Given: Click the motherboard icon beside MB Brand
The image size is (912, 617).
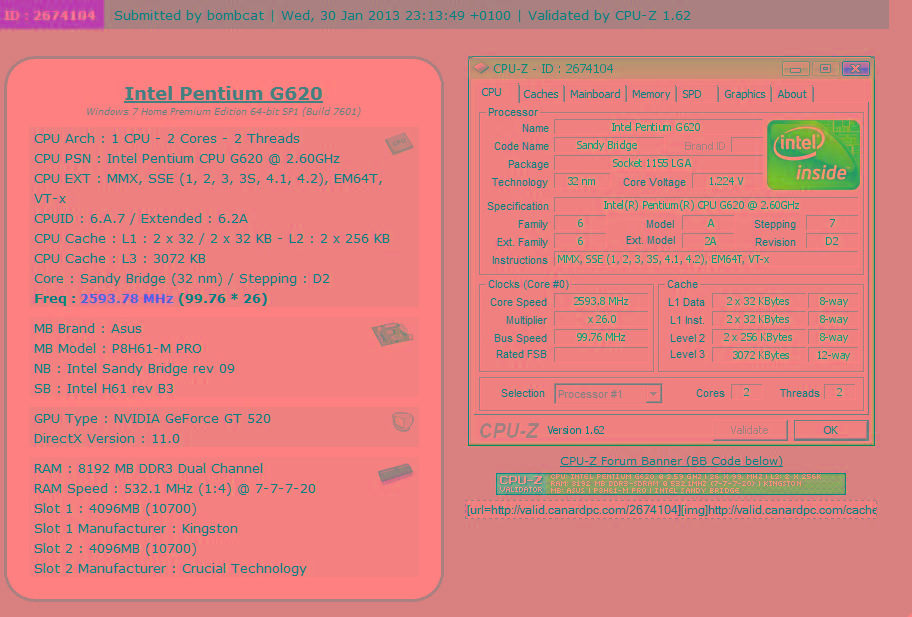Looking at the screenshot, I should click(392, 334).
